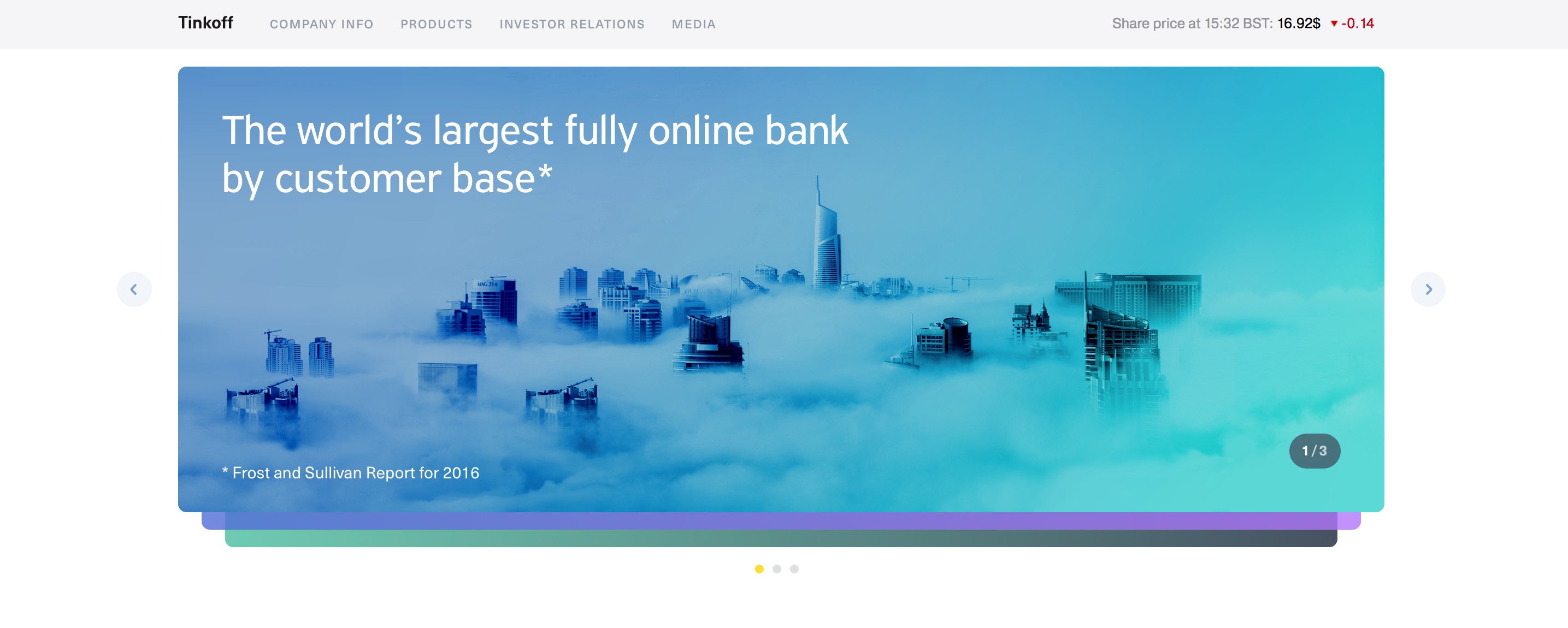Click the Frost and Sullivan Report link
The width and height of the screenshot is (1568, 628).
[350, 472]
